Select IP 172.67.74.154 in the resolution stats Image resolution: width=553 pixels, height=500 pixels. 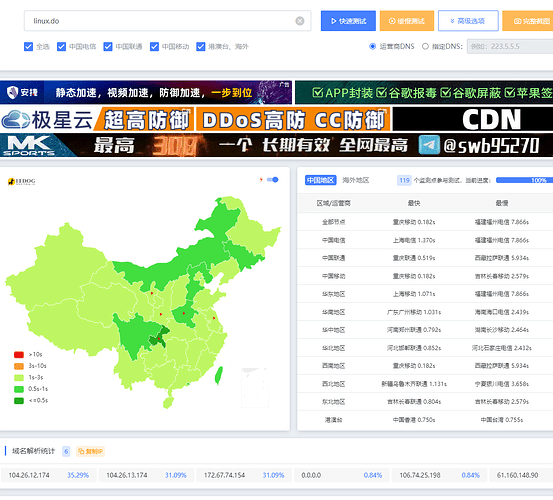[x=224, y=475]
